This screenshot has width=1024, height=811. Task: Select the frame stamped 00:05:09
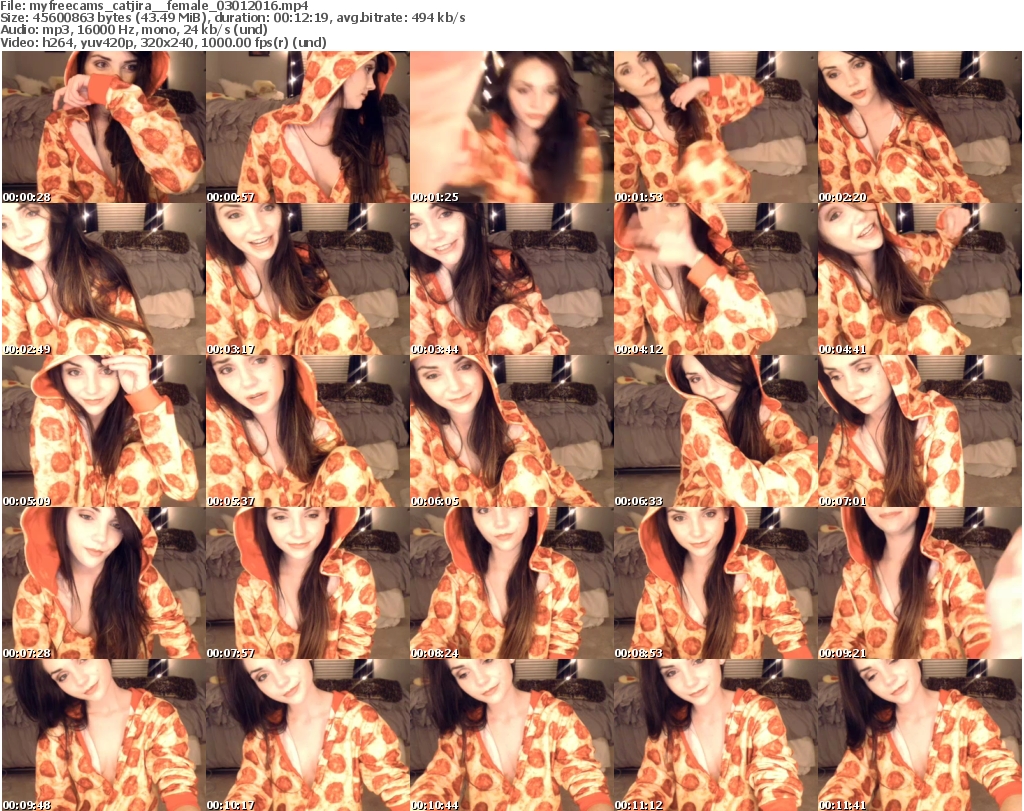[x=104, y=431]
